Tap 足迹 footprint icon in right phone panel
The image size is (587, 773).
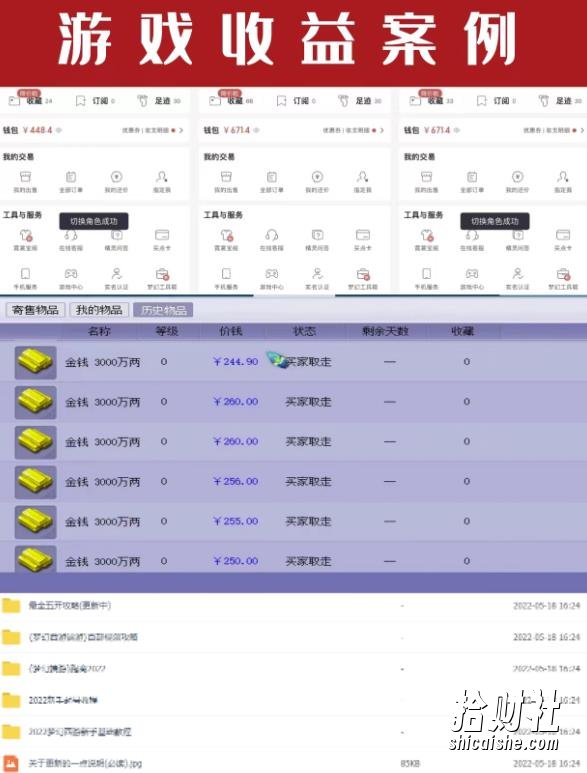544,101
